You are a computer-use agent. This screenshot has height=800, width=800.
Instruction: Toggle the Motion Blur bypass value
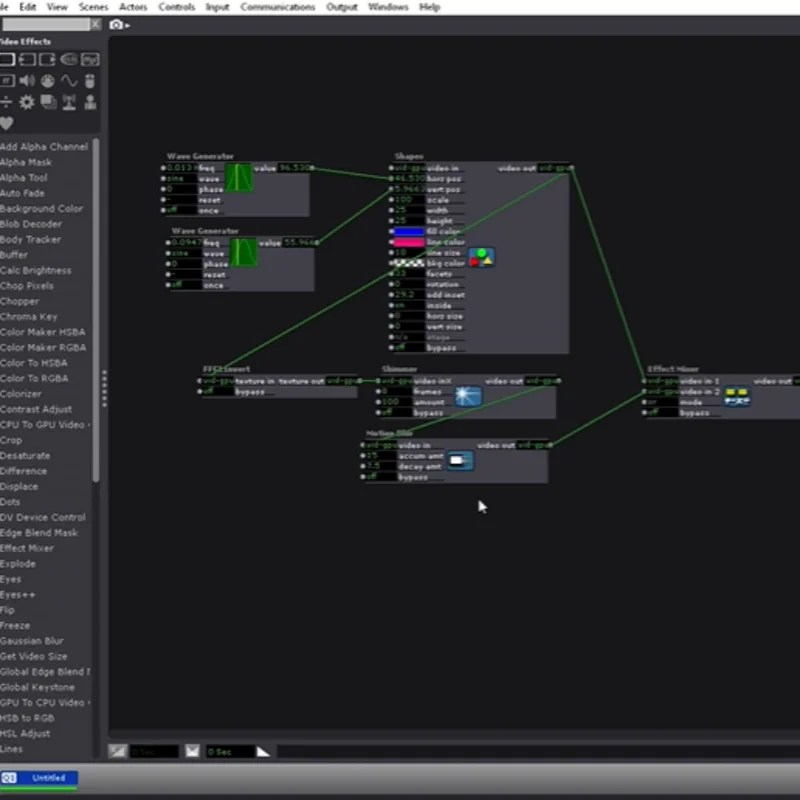coord(381,477)
